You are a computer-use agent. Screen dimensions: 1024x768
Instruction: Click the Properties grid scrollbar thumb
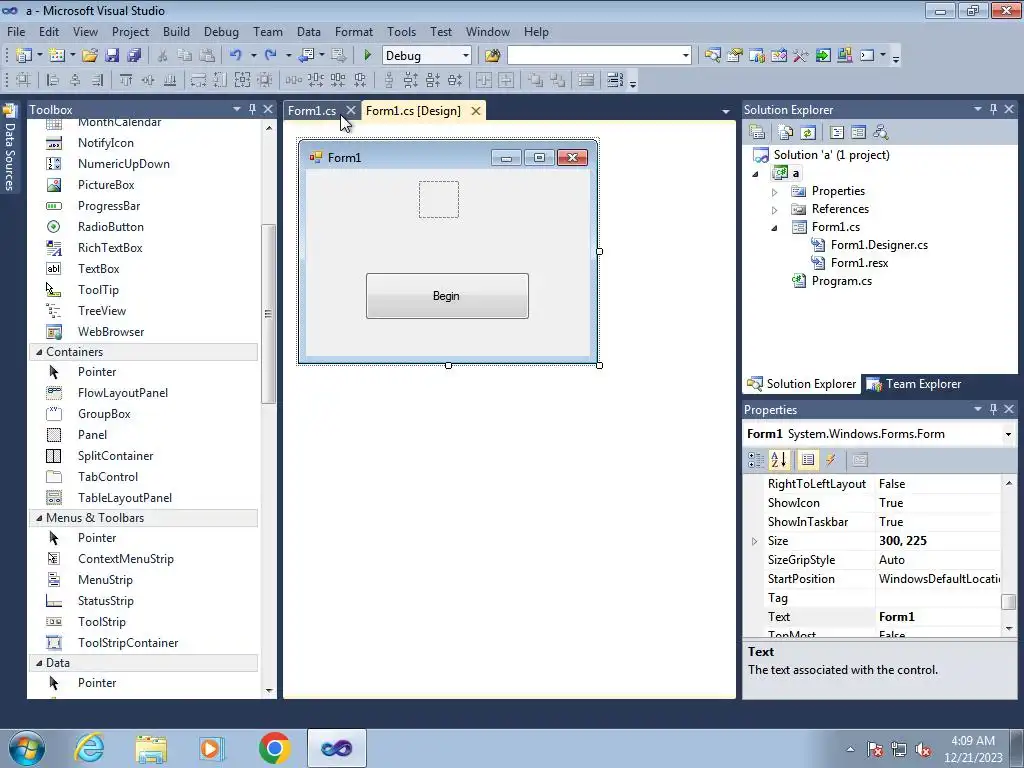[x=1008, y=601]
